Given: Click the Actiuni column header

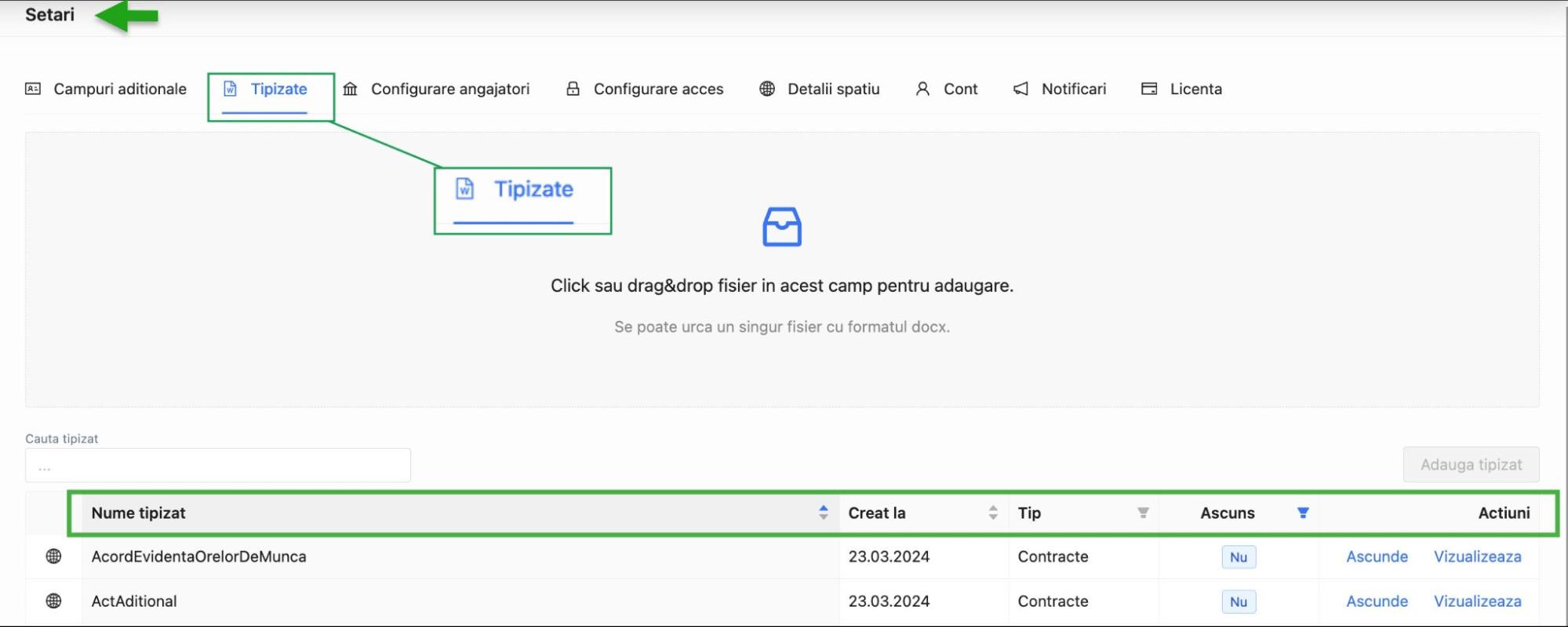Looking at the screenshot, I should coord(1504,512).
